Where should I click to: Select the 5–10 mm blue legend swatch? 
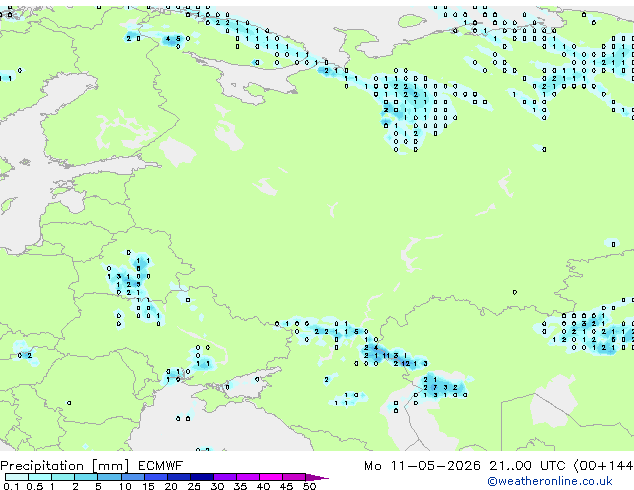109,477
